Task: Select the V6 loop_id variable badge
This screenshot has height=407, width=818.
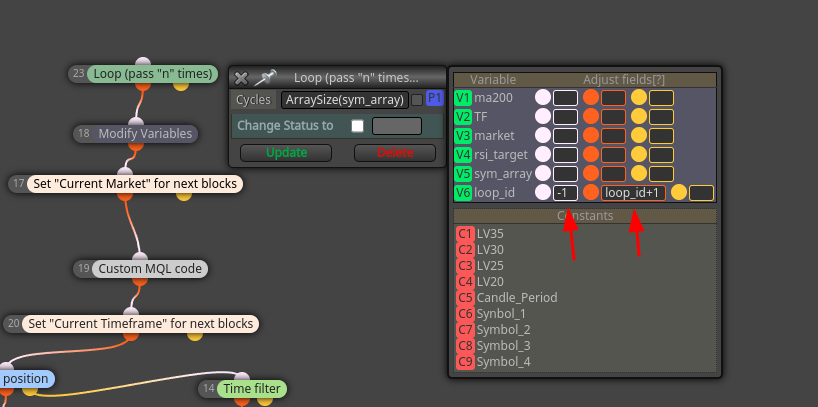Action: click(463, 193)
